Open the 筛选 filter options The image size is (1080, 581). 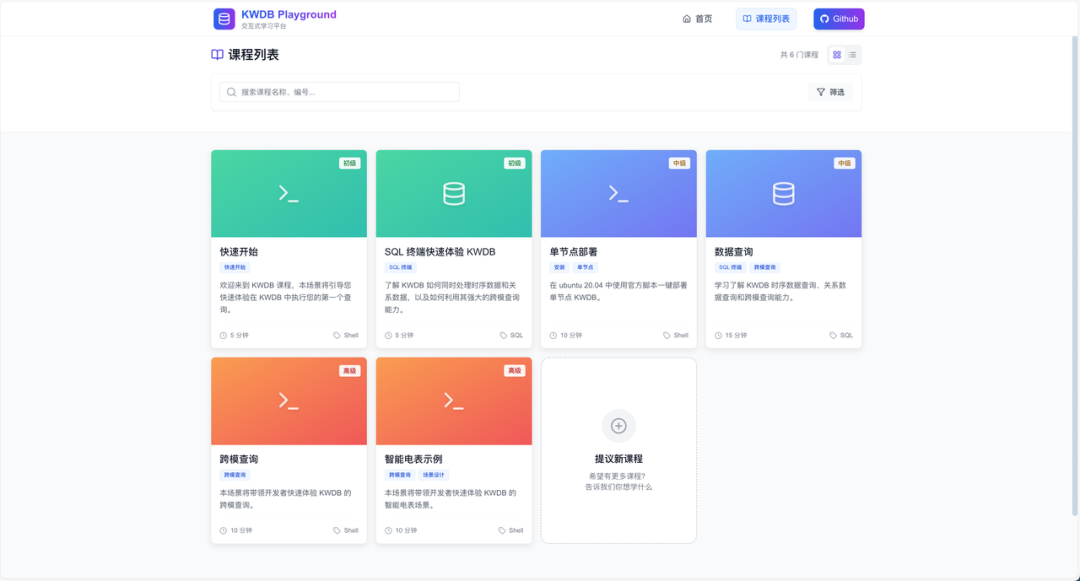pyautogui.click(x=831, y=92)
